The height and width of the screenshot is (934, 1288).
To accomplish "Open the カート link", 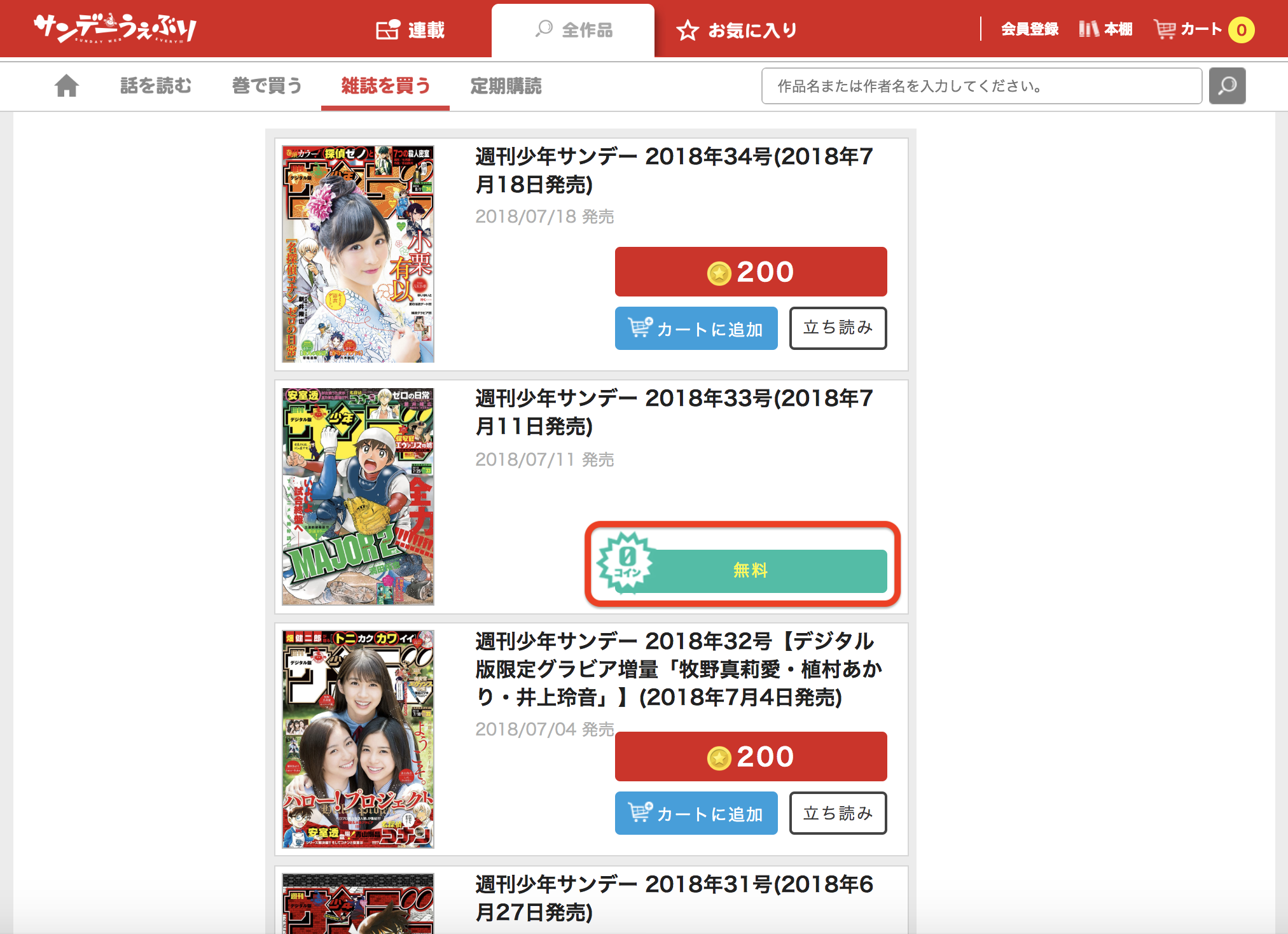I will click(x=1204, y=29).
